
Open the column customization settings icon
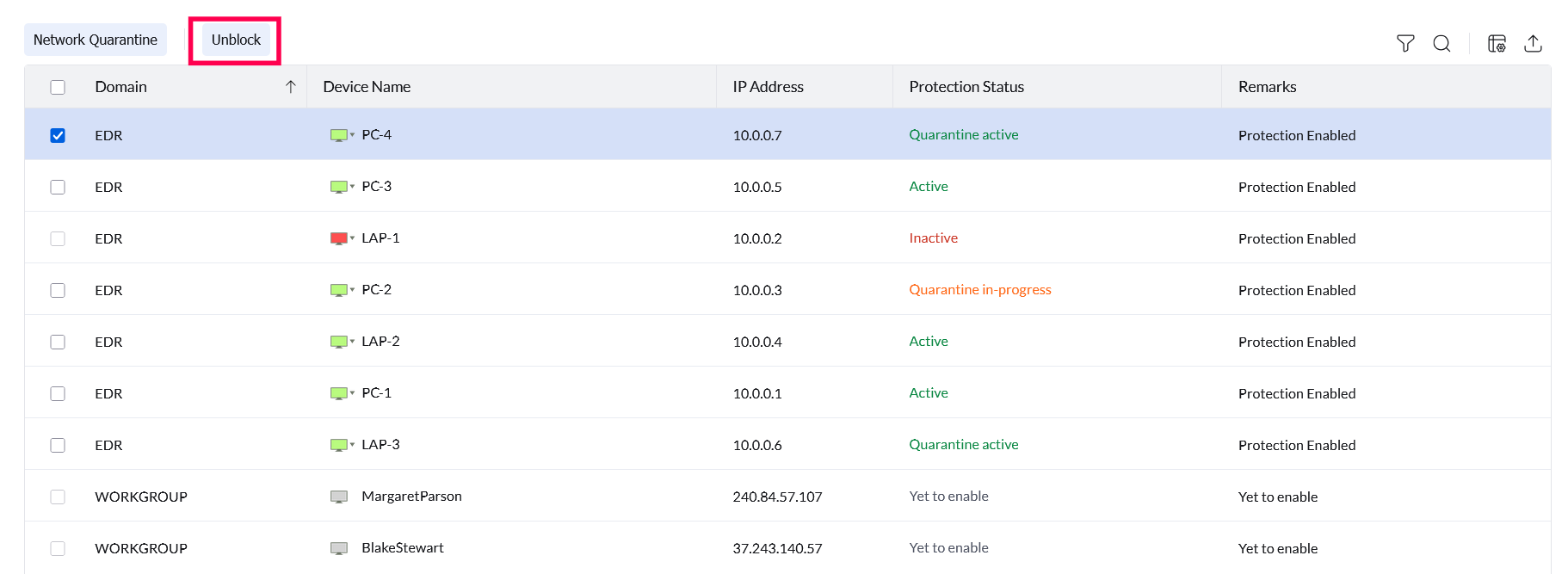pyautogui.click(x=1497, y=43)
